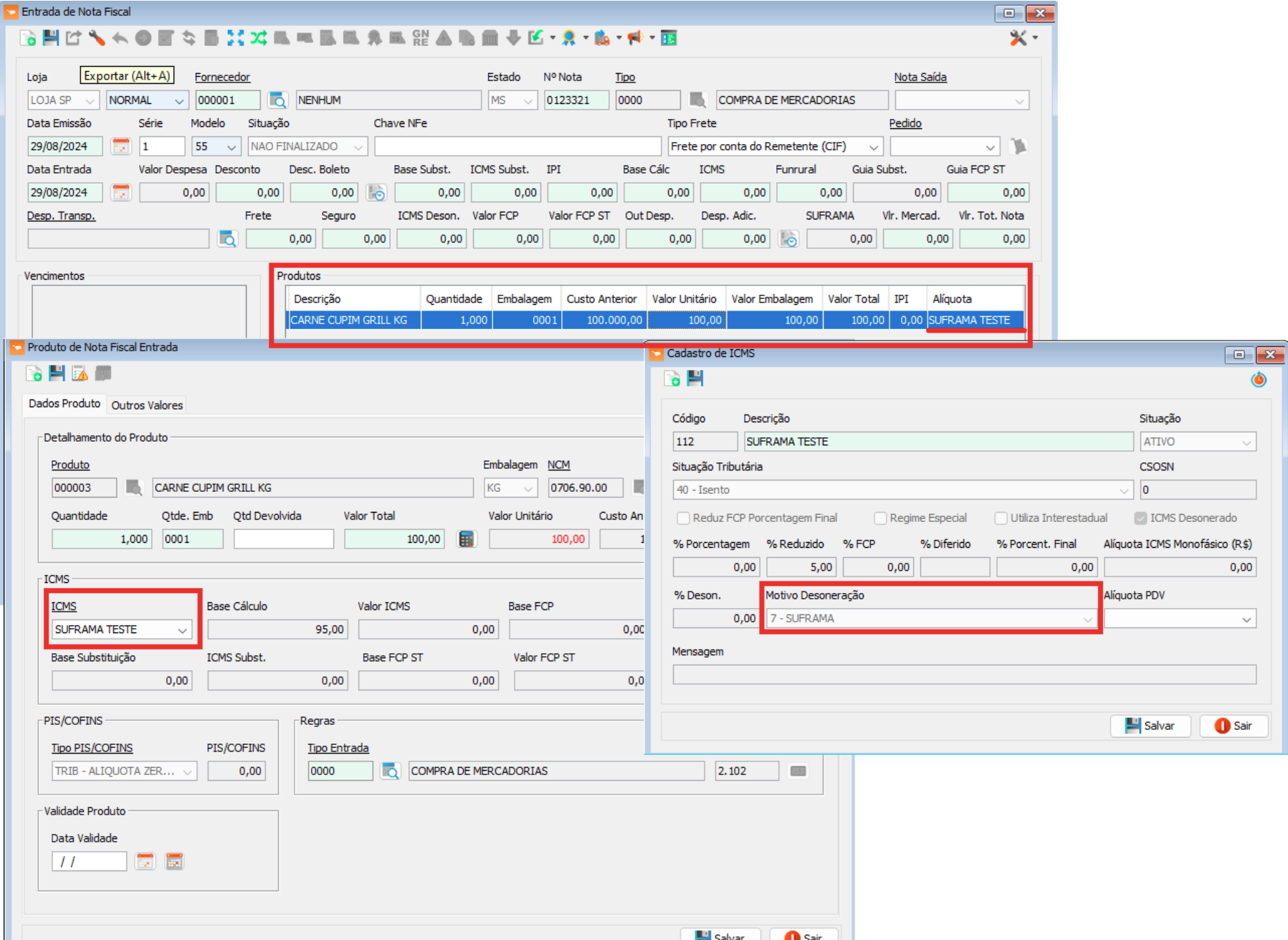This screenshot has height=940, width=1288.
Task: Click the orange timer icon in Cadastro de ICMS
Action: click(1259, 379)
